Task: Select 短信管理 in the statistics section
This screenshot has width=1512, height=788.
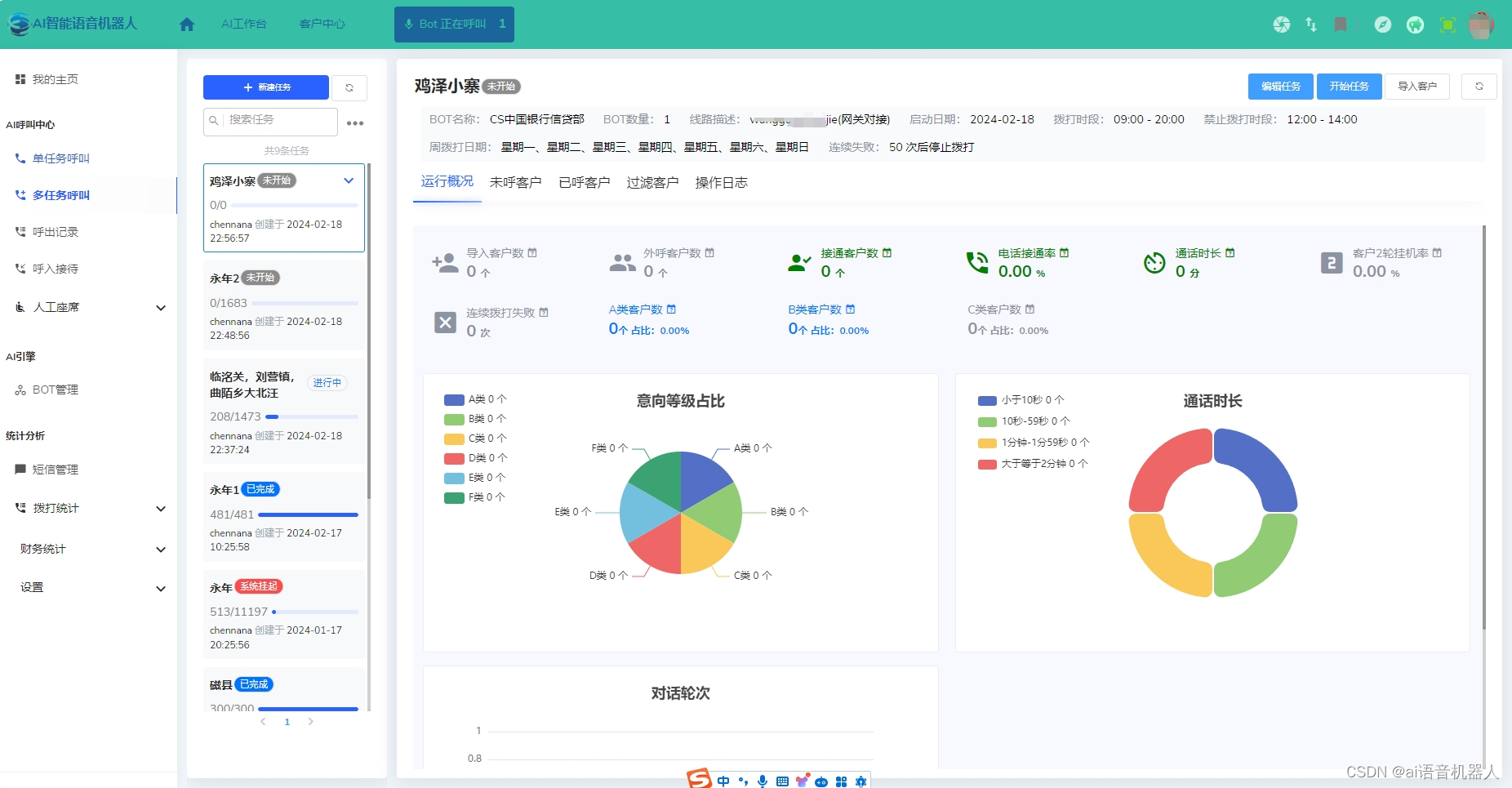Action: (x=55, y=470)
